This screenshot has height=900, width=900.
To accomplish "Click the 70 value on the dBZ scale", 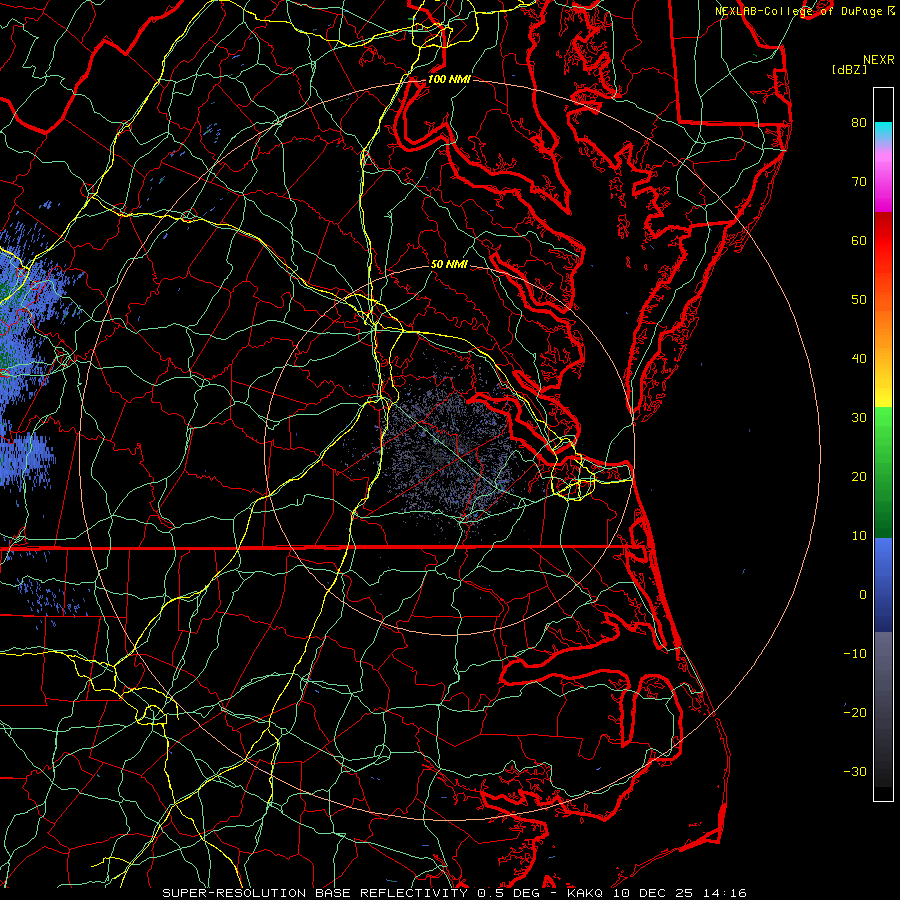I will pos(859,181).
